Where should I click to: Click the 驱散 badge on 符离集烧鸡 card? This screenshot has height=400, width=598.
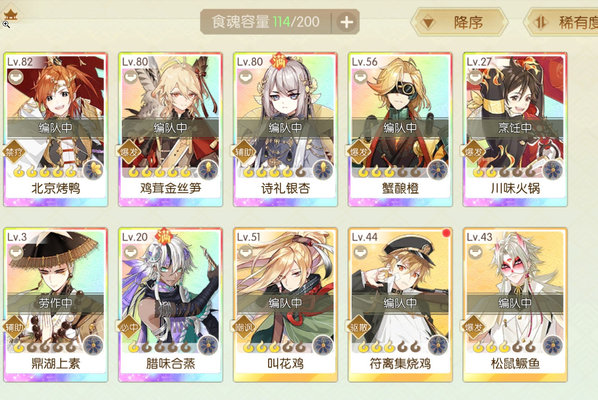[359, 327]
